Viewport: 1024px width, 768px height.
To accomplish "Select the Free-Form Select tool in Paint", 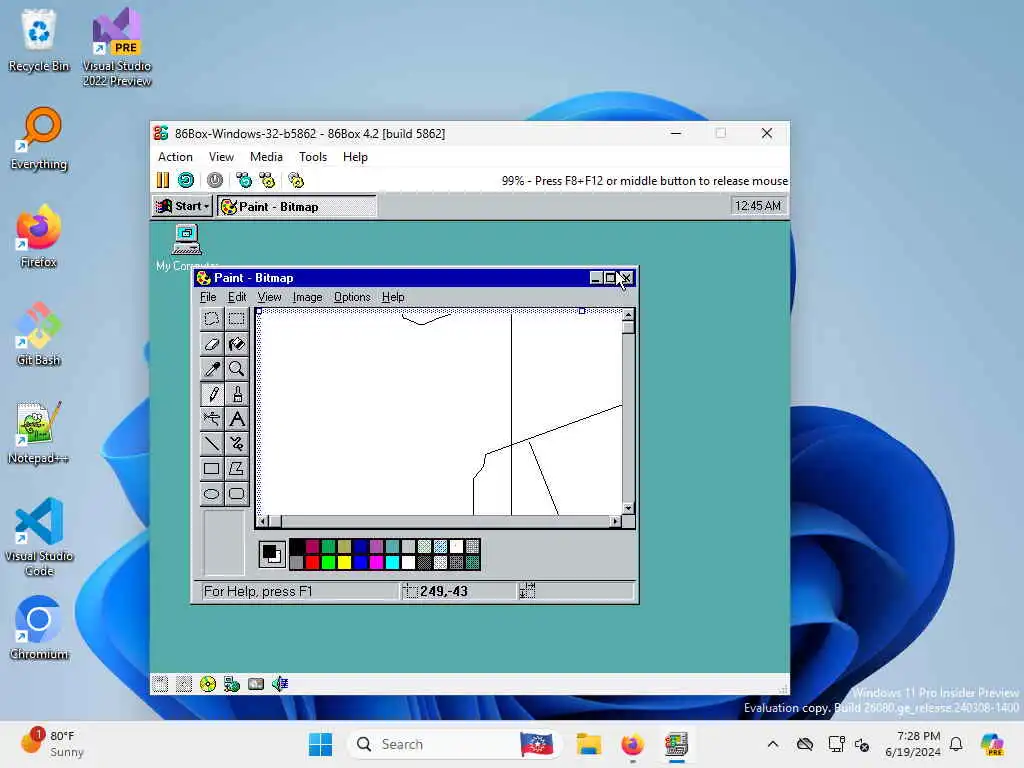I will pyautogui.click(x=212, y=319).
